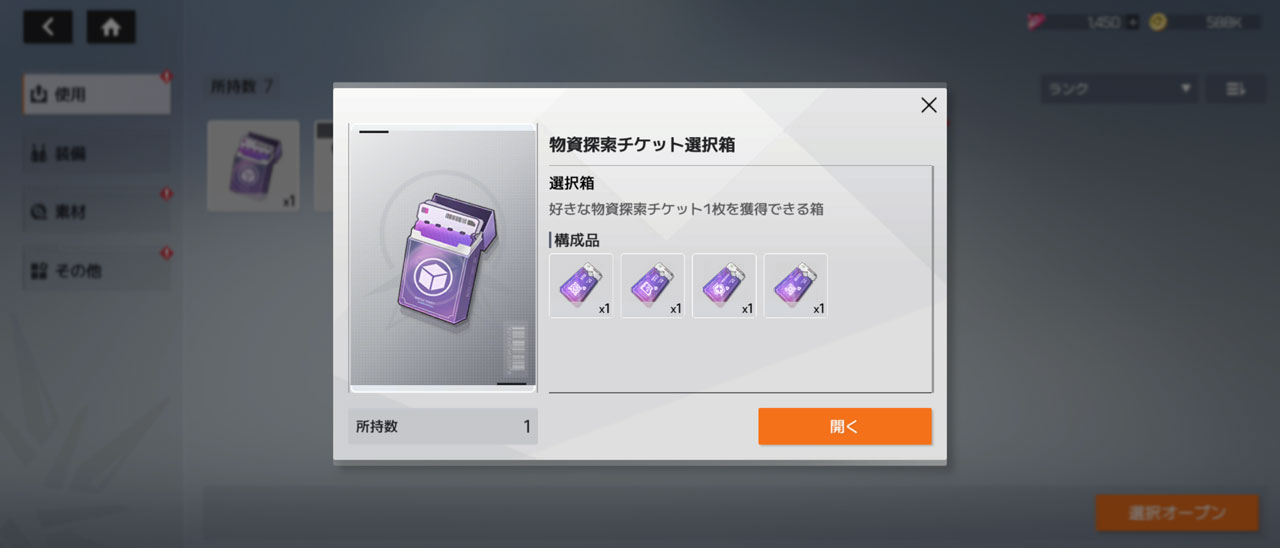Add premium currency with plus icon
This screenshot has width=1280, height=548.
click(1132, 22)
